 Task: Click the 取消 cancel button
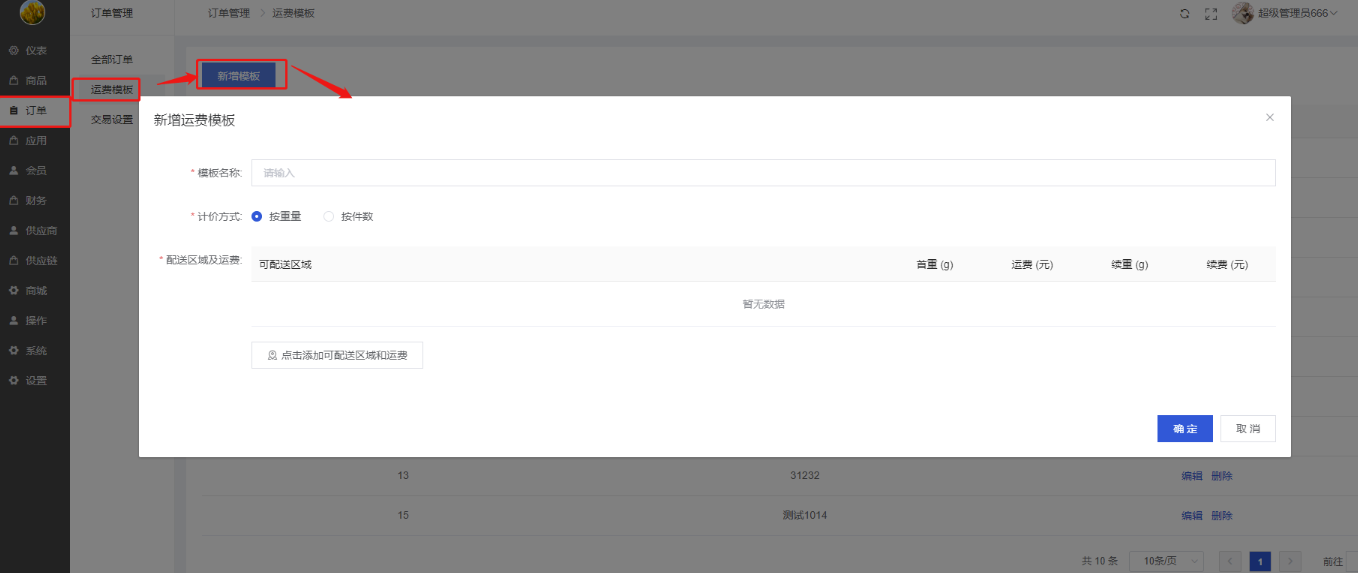click(x=1248, y=428)
